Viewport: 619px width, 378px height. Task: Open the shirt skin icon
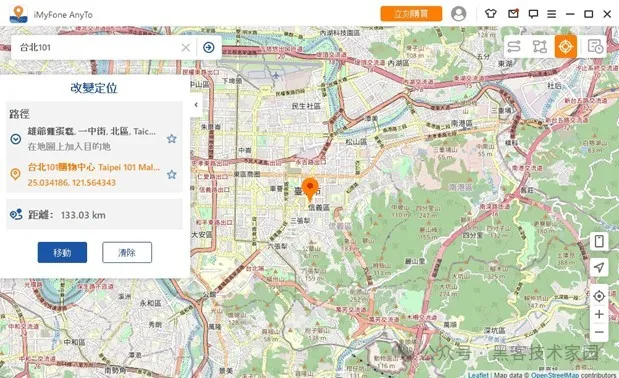490,14
